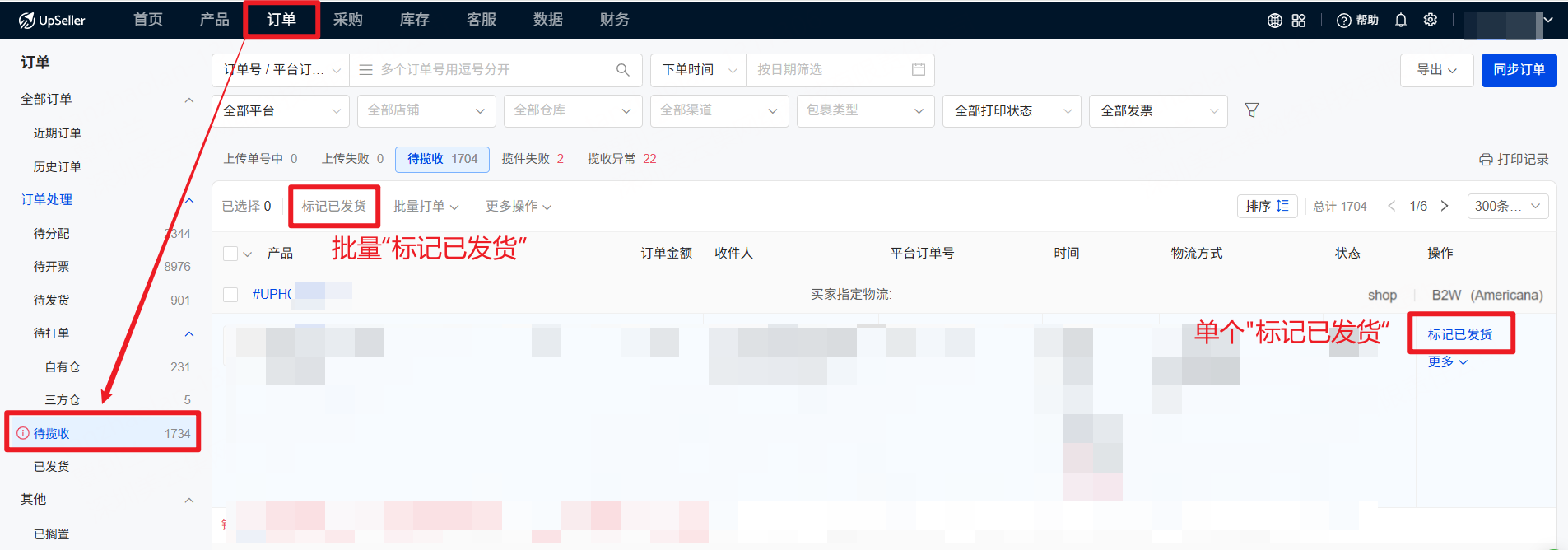This screenshot has height=550, width=1568.
Task: Open the apps grid icon
Action: coord(1299,21)
